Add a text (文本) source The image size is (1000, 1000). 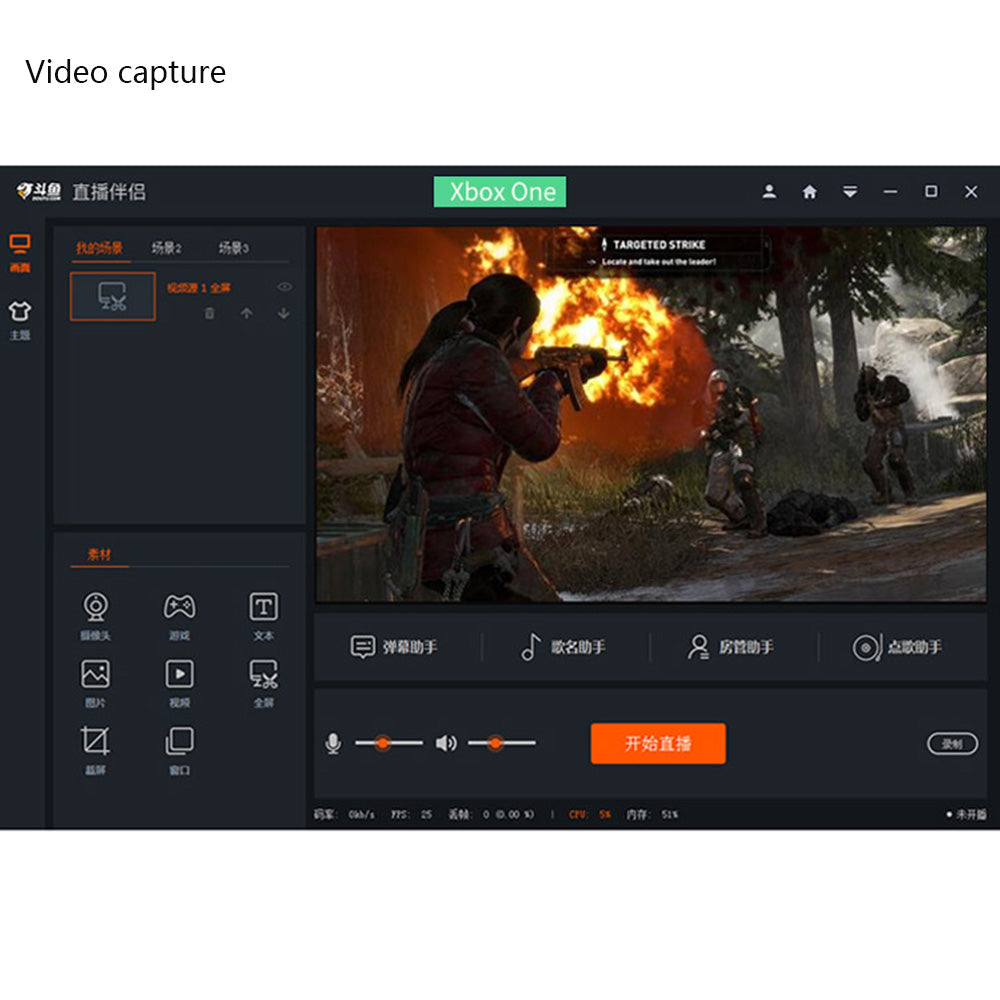[263, 607]
